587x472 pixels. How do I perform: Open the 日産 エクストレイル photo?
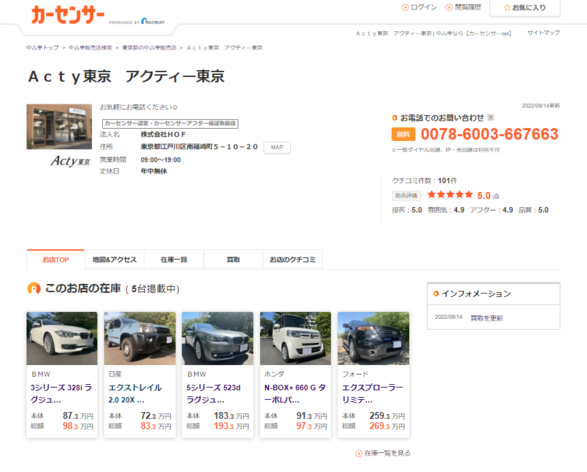pyautogui.click(x=140, y=338)
